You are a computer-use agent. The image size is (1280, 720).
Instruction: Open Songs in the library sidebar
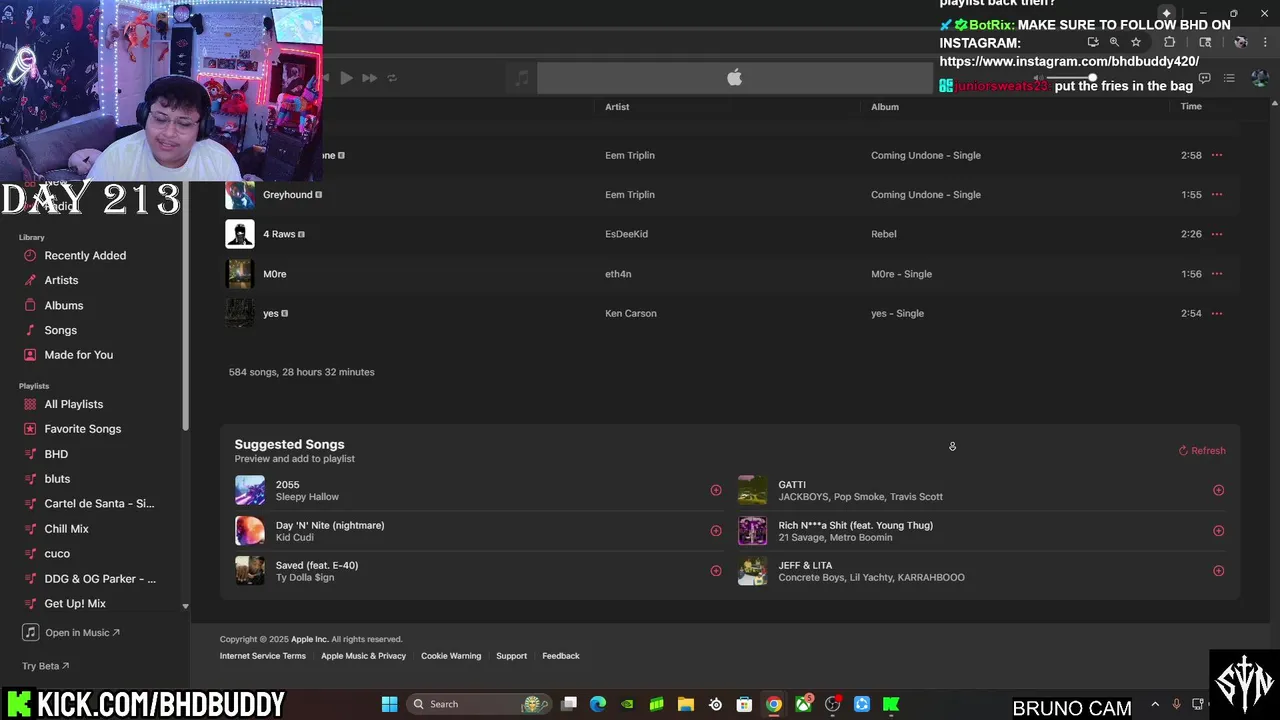point(60,330)
